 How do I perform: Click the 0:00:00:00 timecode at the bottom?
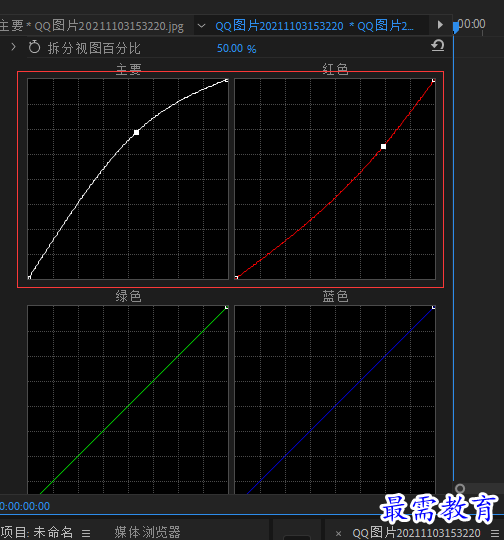pyautogui.click(x=25, y=506)
